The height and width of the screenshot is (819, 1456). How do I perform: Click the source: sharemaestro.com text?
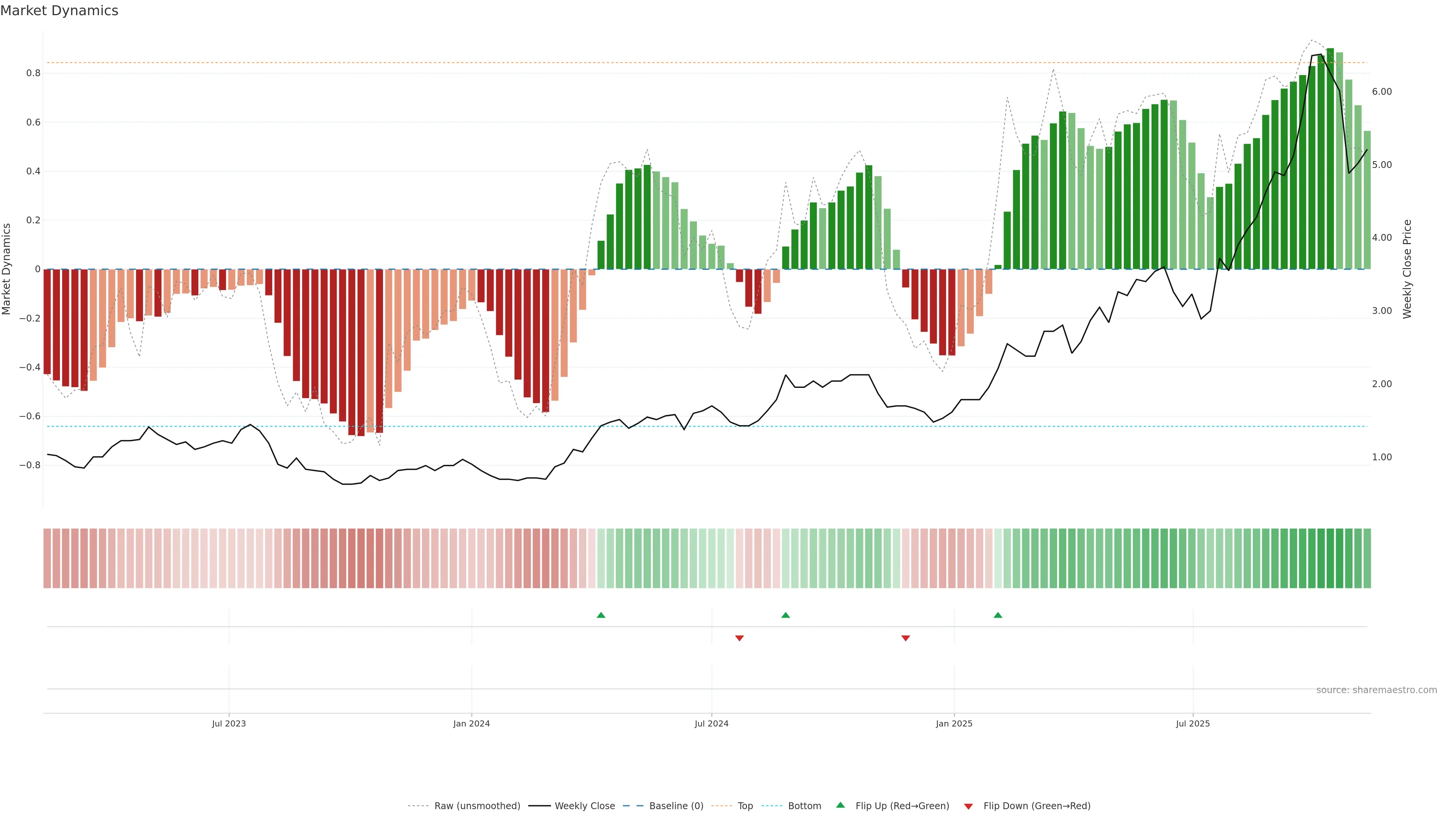click(x=1376, y=690)
